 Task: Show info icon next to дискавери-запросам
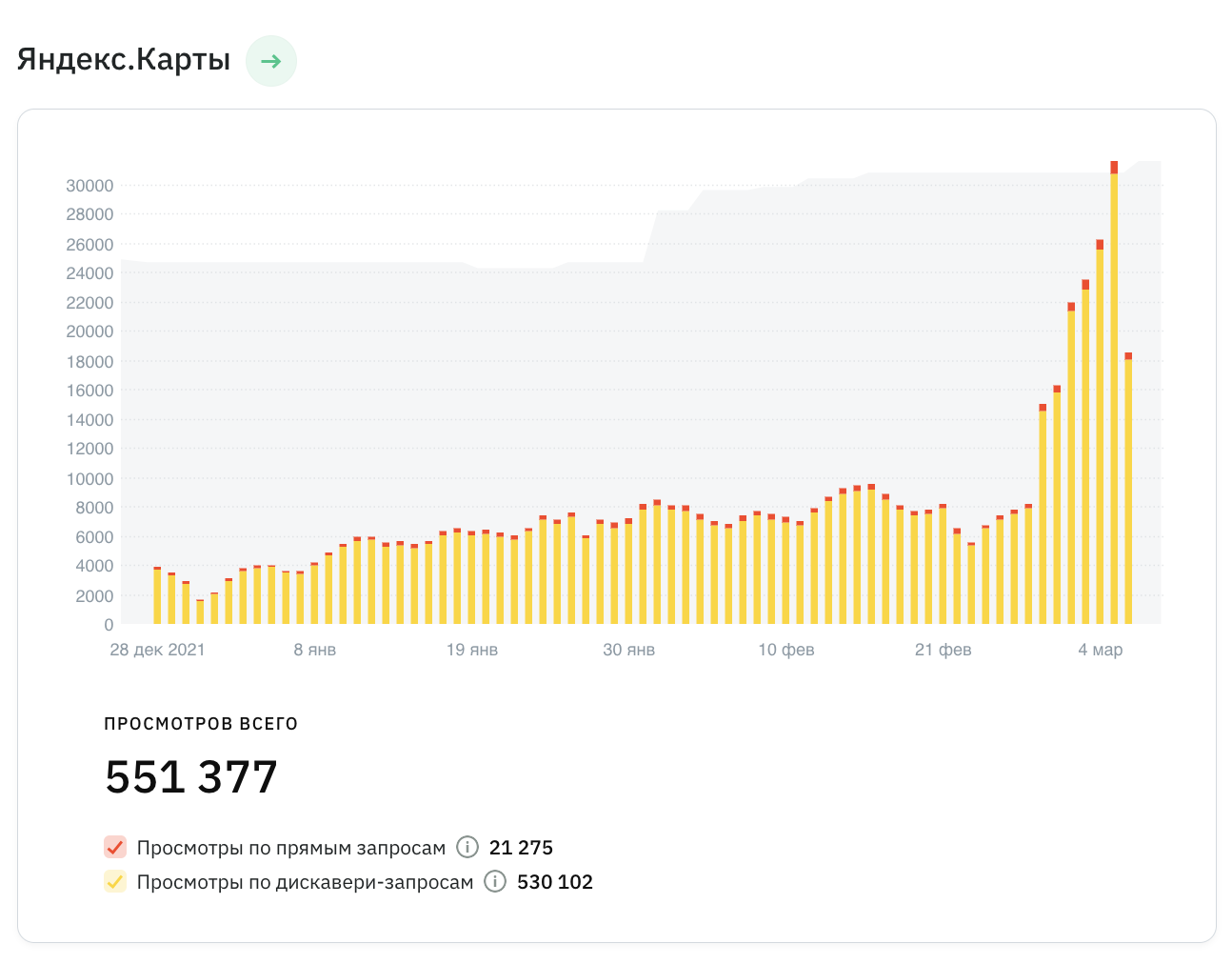click(495, 880)
